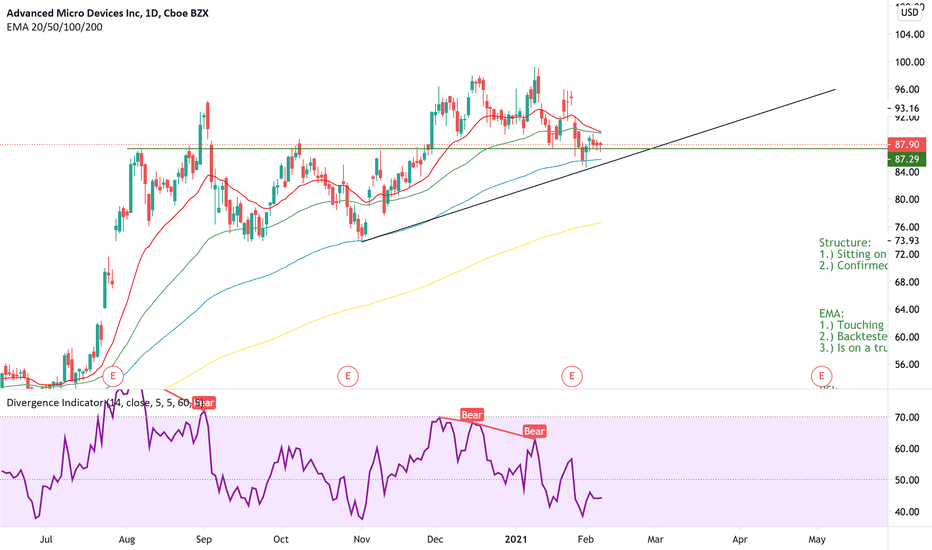Click the May label on time axis
Screen dimensions: 932x550
coord(817,539)
